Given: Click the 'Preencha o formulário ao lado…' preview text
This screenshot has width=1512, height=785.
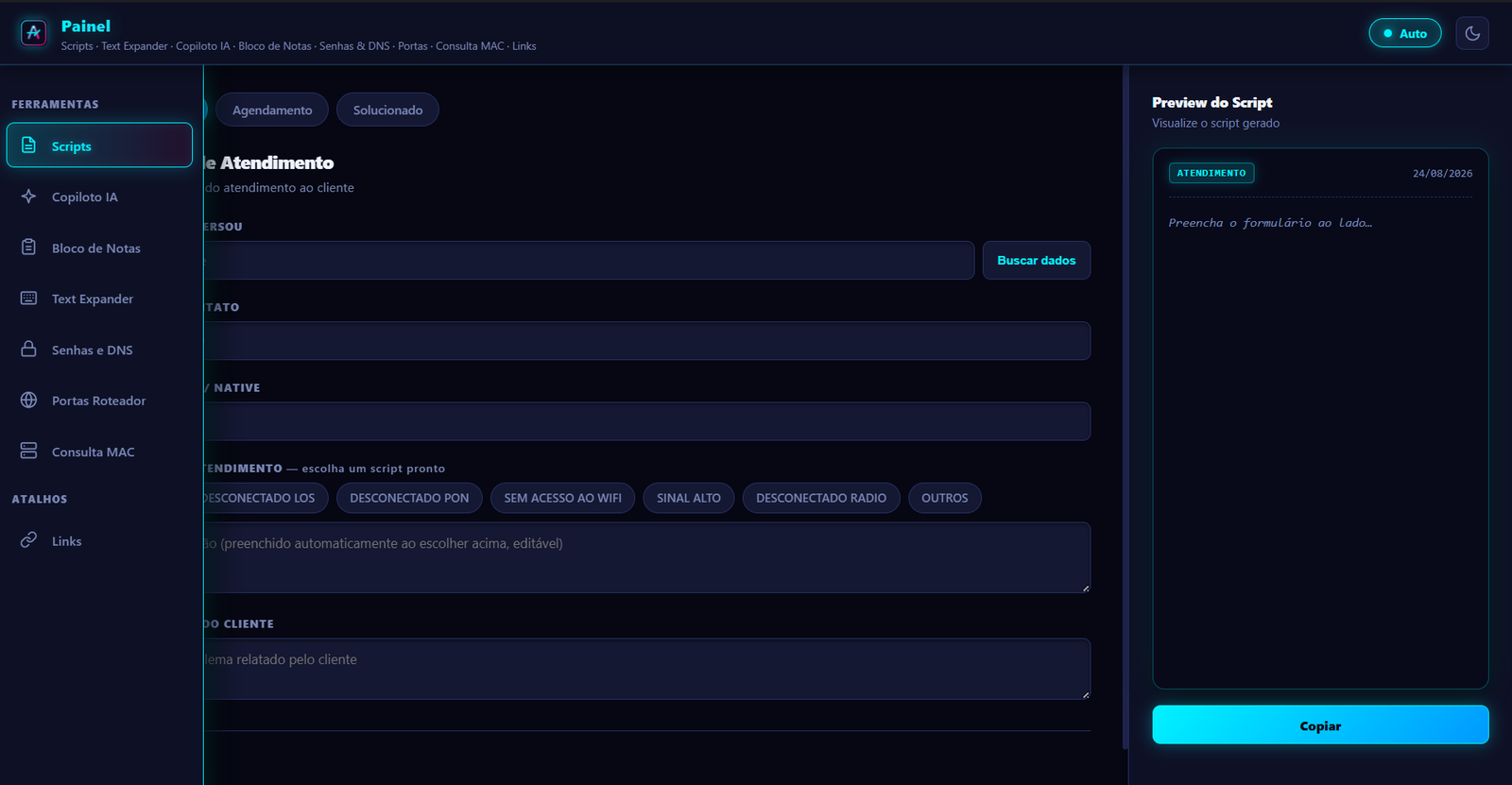Looking at the screenshot, I should (x=1270, y=223).
